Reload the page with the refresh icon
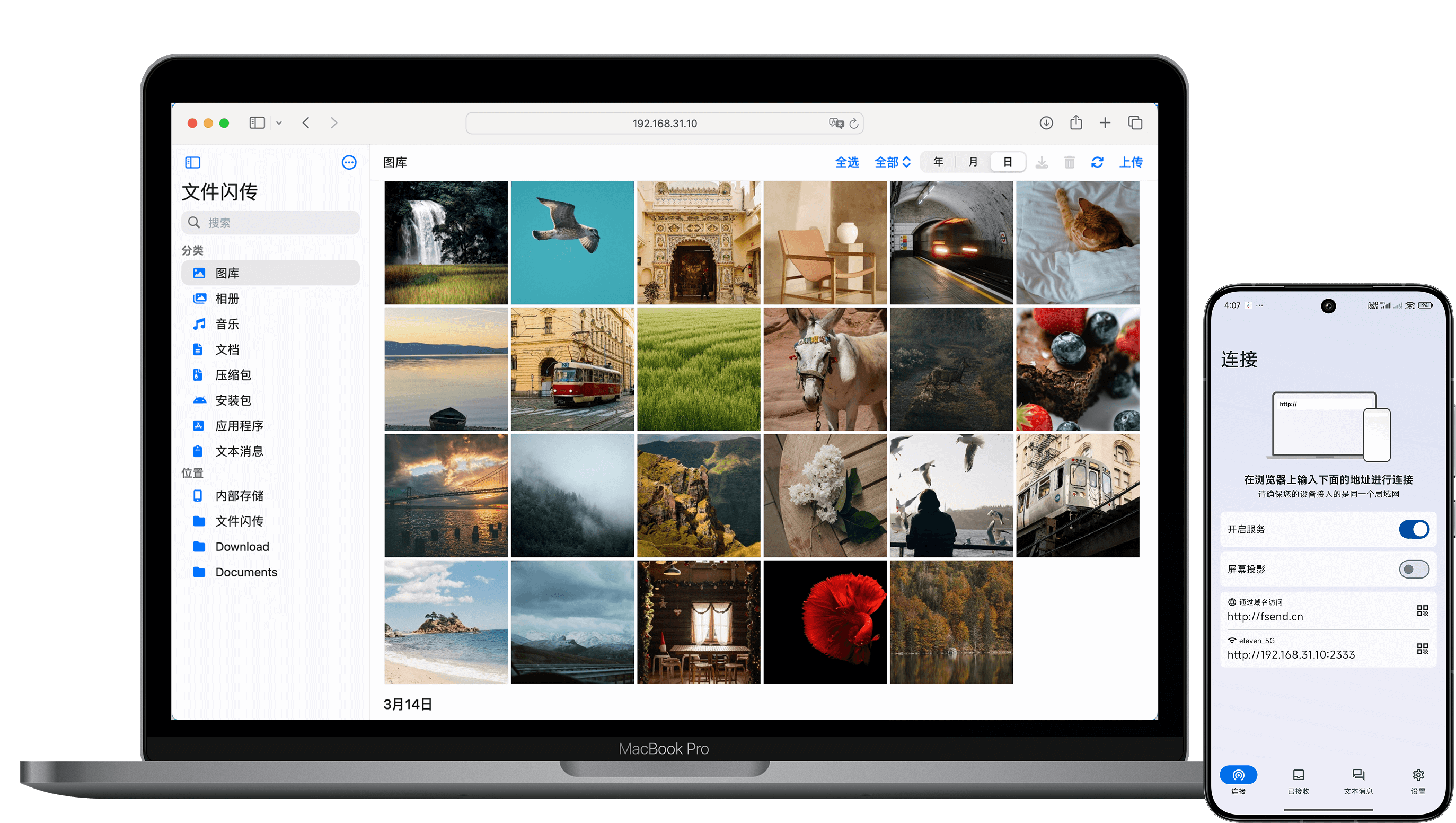 pos(854,124)
